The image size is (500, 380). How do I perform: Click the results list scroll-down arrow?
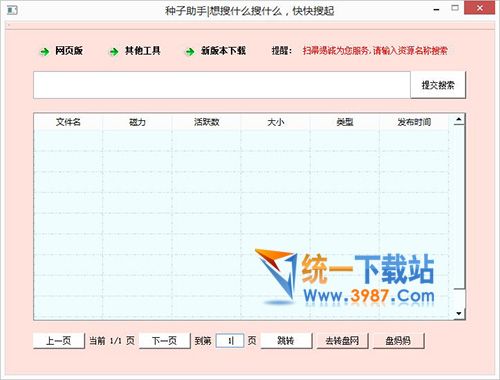pyautogui.click(x=459, y=313)
